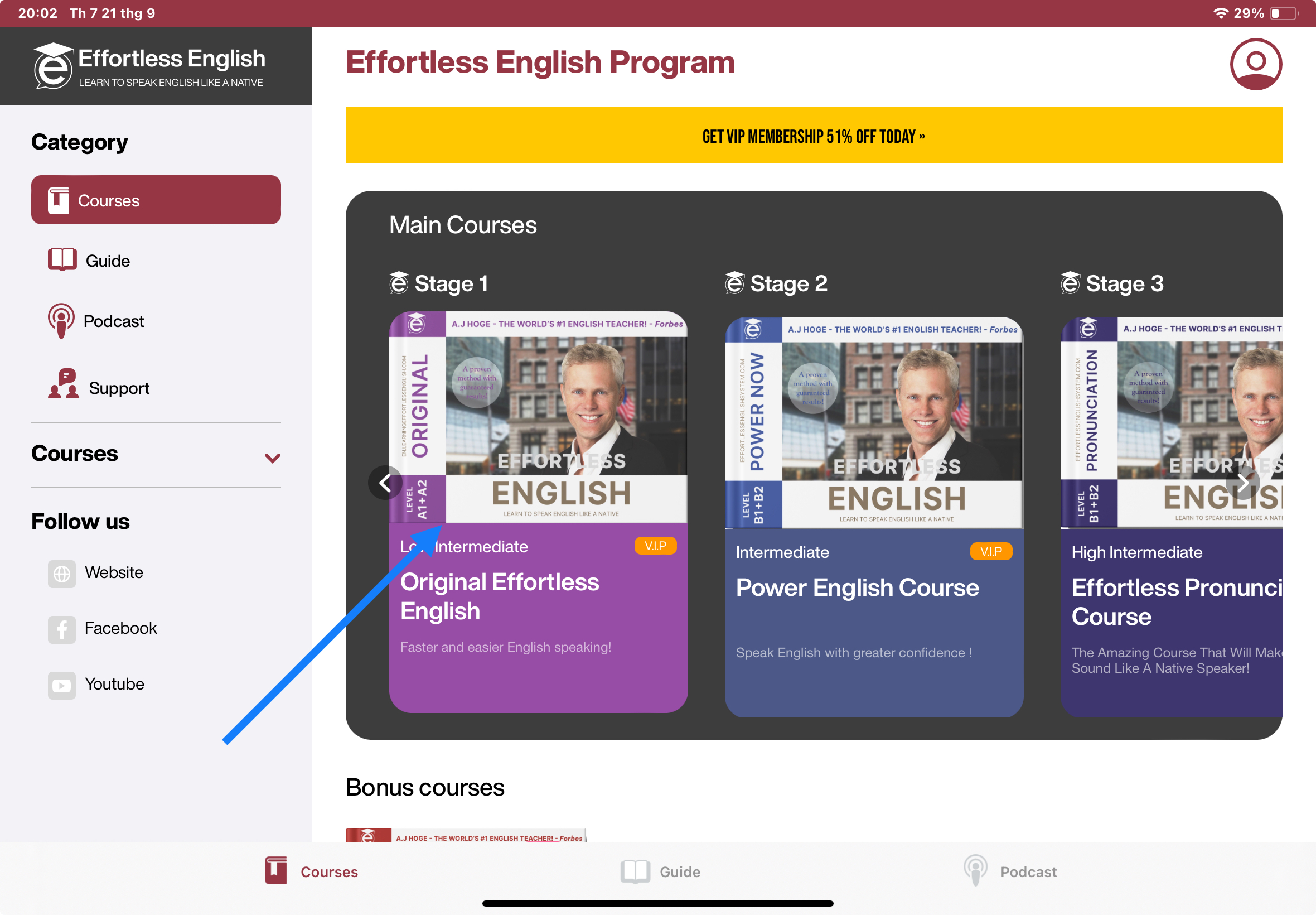Image resolution: width=1316 pixels, height=915 pixels.
Task: Go to previous course with left arrow
Action: [385, 483]
